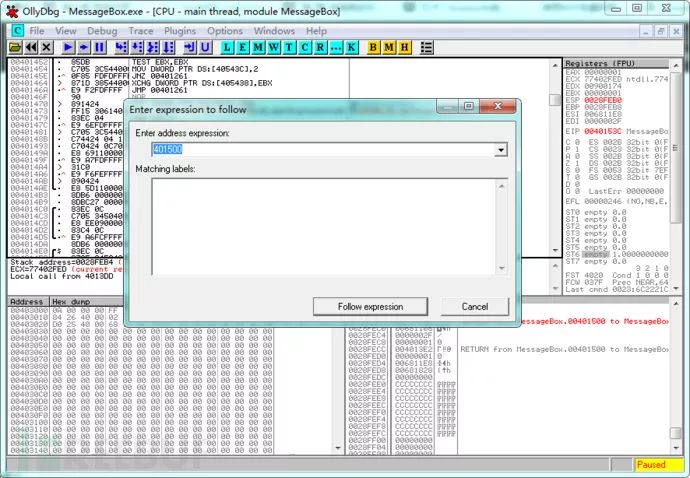
Task: Show the windows list with the W icon
Action: 273,47
